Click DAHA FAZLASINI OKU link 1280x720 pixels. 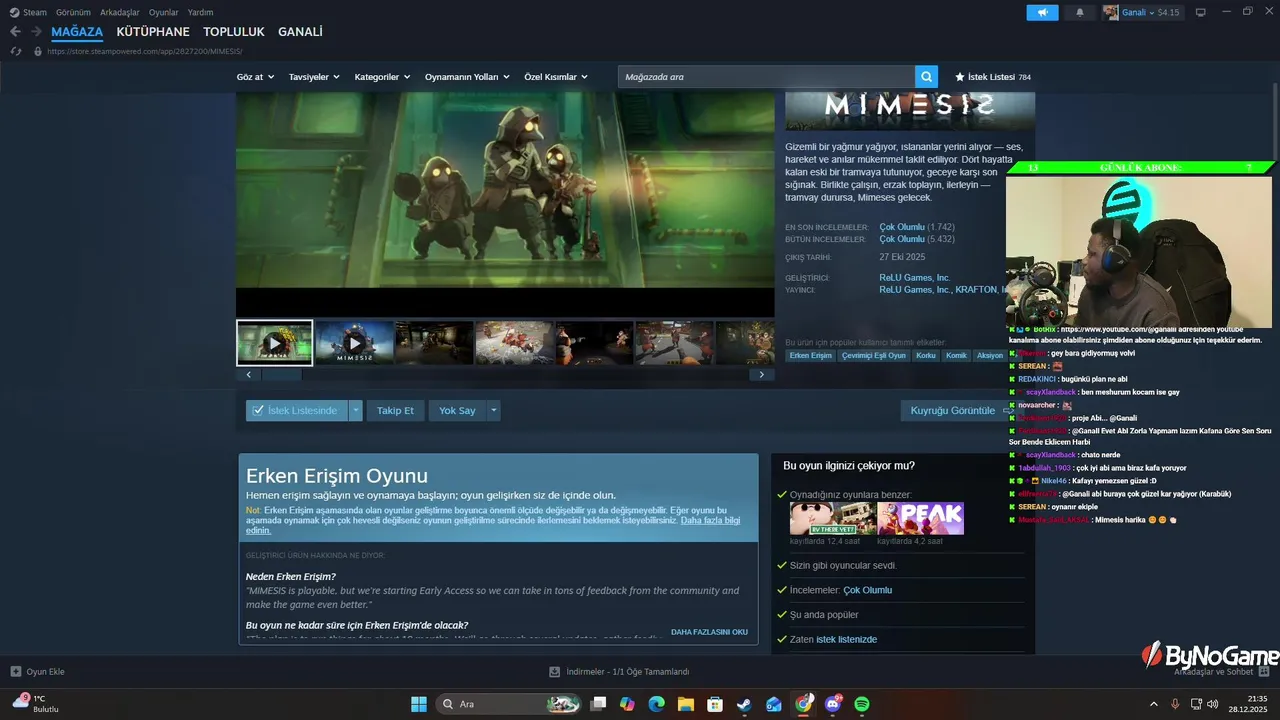709,632
